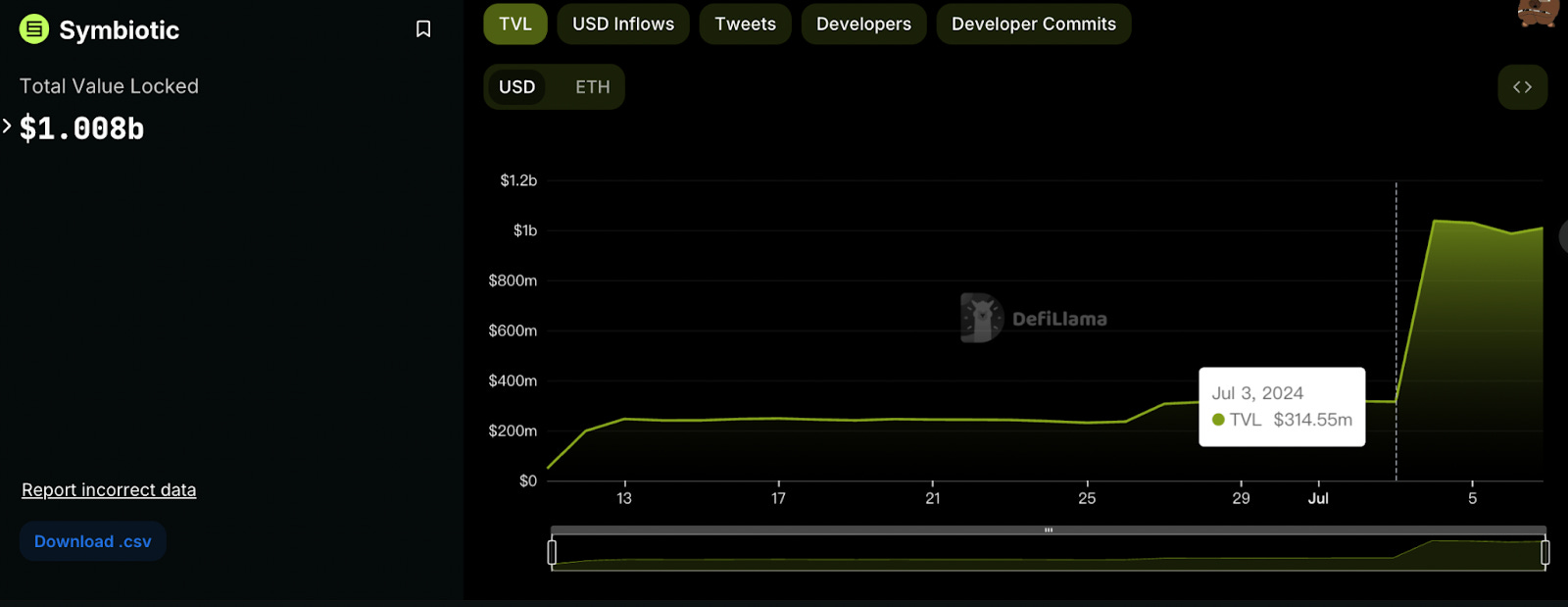Click the $1.008b TVL value
1568x607 pixels.
point(82,128)
